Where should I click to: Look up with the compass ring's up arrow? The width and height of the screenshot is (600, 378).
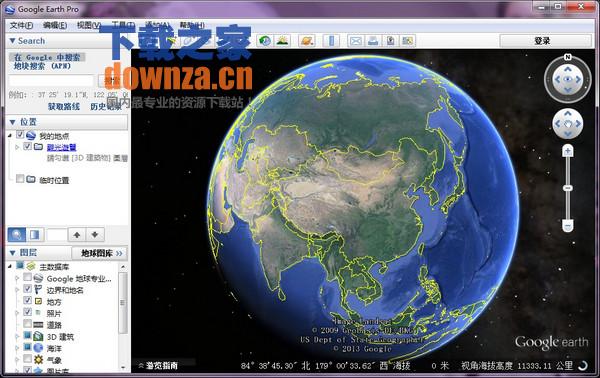tap(568, 69)
